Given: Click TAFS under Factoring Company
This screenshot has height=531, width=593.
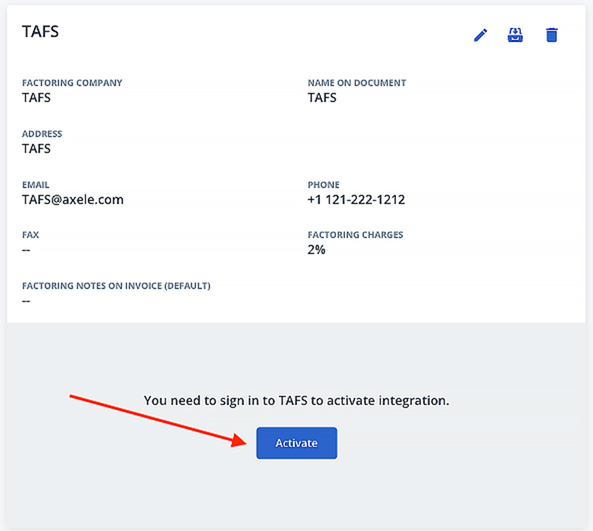Looking at the screenshot, I should click(36, 98).
